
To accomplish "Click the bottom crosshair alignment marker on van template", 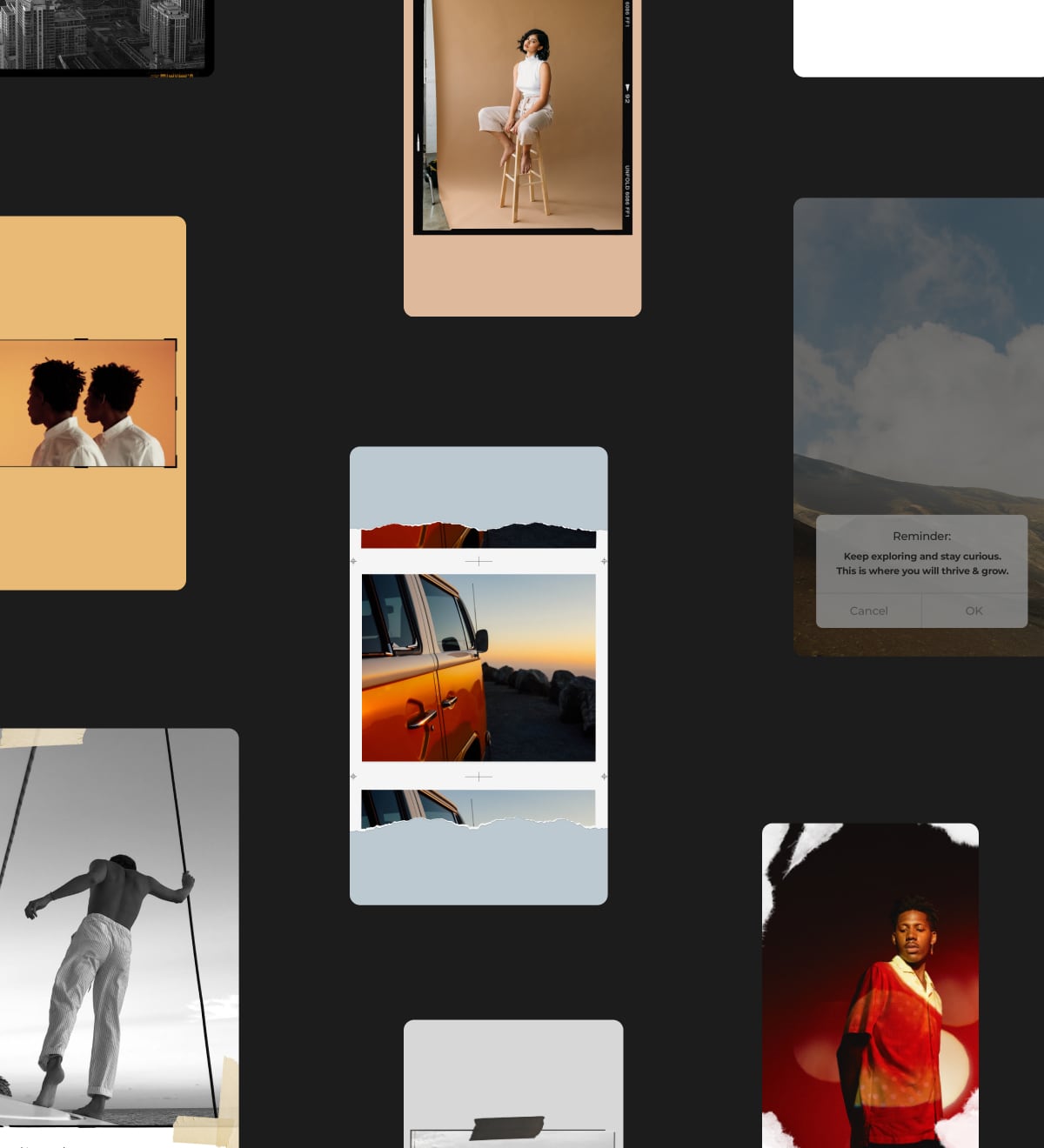I will (x=478, y=777).
